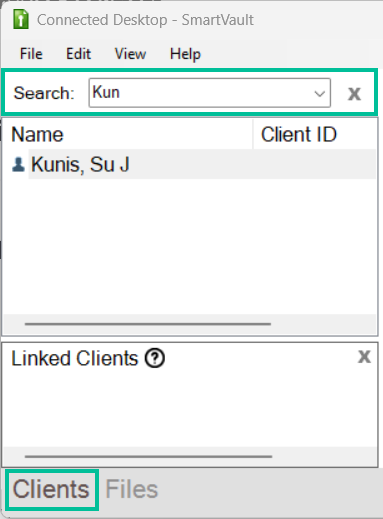This screenshot has width=383, height=519.
Task: Switch to the Files tab
Action: (132, 489)
